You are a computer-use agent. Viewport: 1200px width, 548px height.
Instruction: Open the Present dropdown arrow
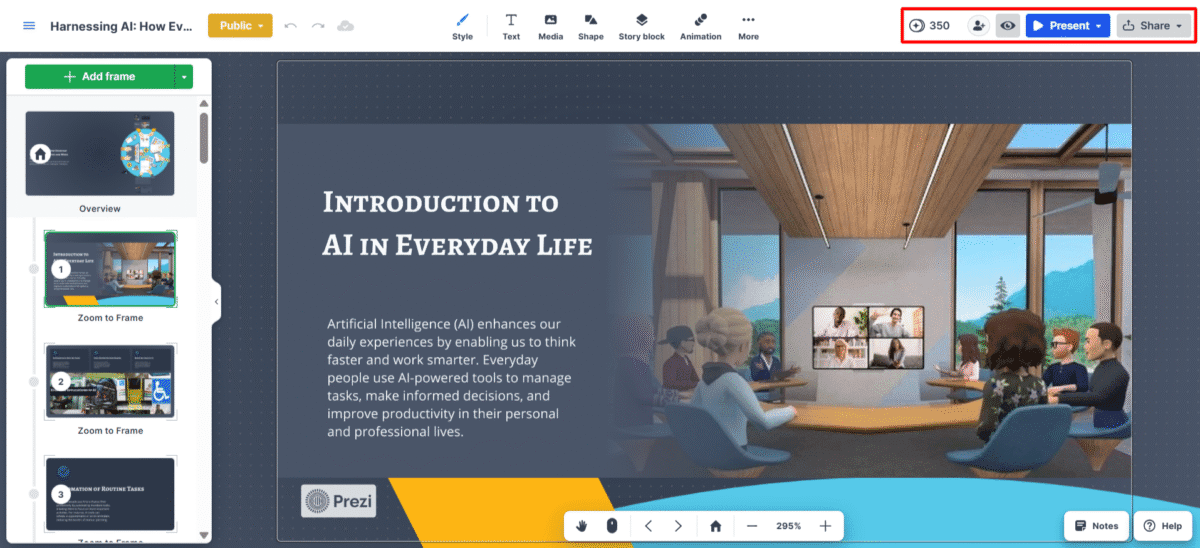click(x=1100, y=26)
